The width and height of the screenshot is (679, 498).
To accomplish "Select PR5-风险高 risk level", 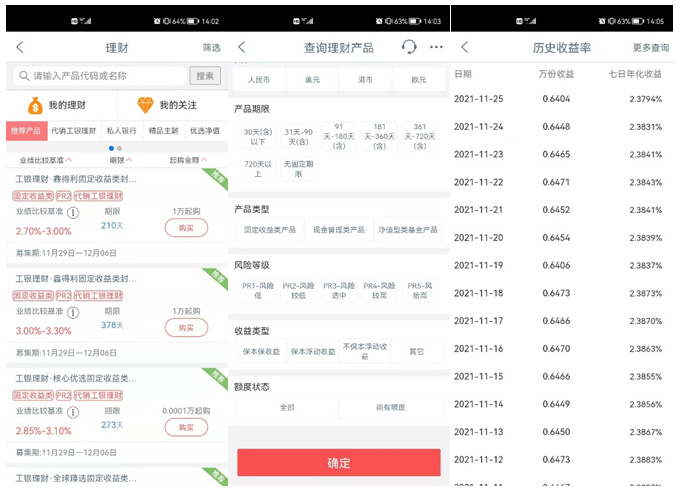I will pos(420,290).
